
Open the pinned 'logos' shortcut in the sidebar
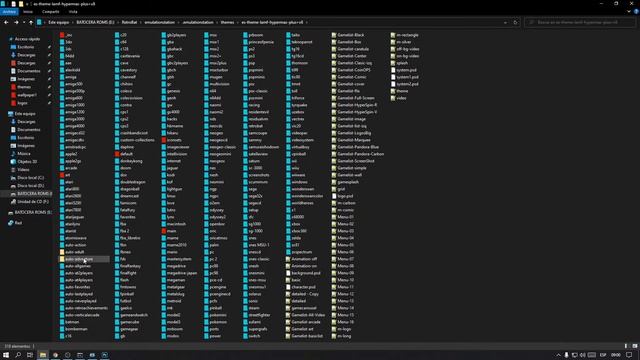[x=22, y=103]
